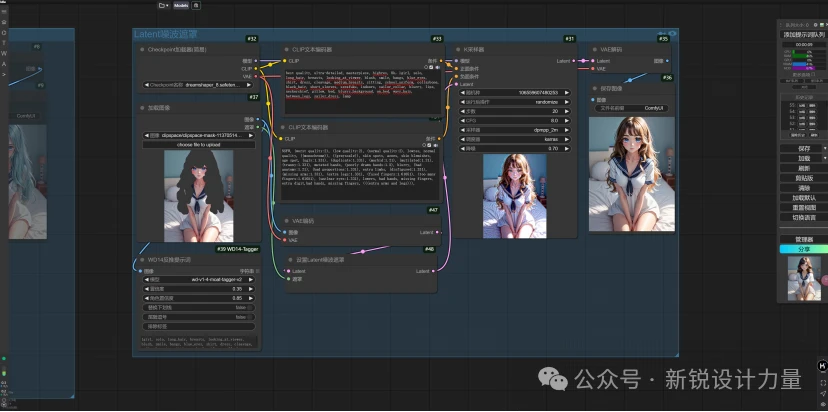This screenshot has height=412, width=828.
Task: Open the 采样器 dpmpp_2m selector
Action: [515, 130]
